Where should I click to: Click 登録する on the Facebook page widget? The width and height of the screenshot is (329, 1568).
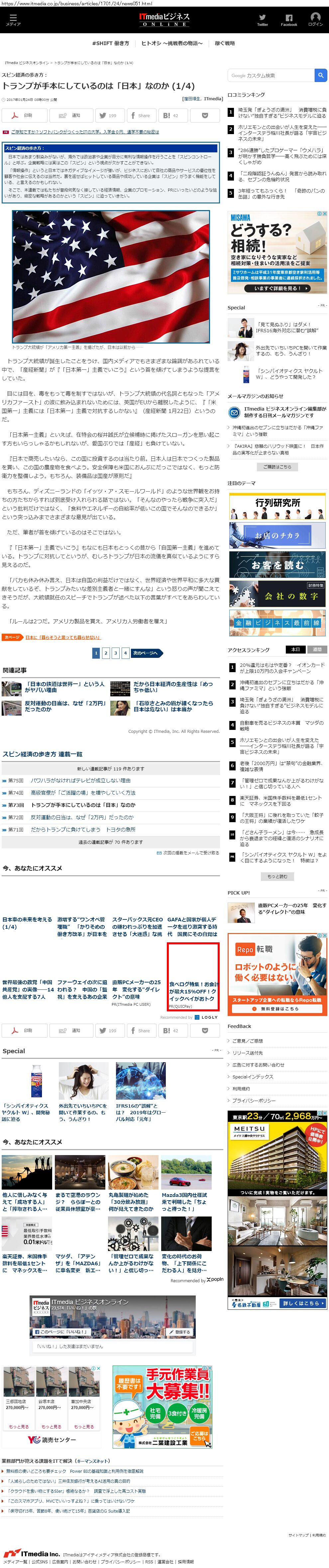tap(180, 1332)
